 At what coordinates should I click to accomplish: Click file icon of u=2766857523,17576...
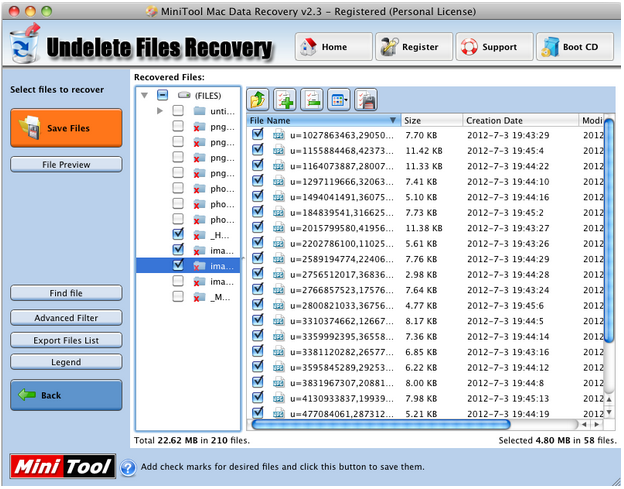tap(279, 291)
